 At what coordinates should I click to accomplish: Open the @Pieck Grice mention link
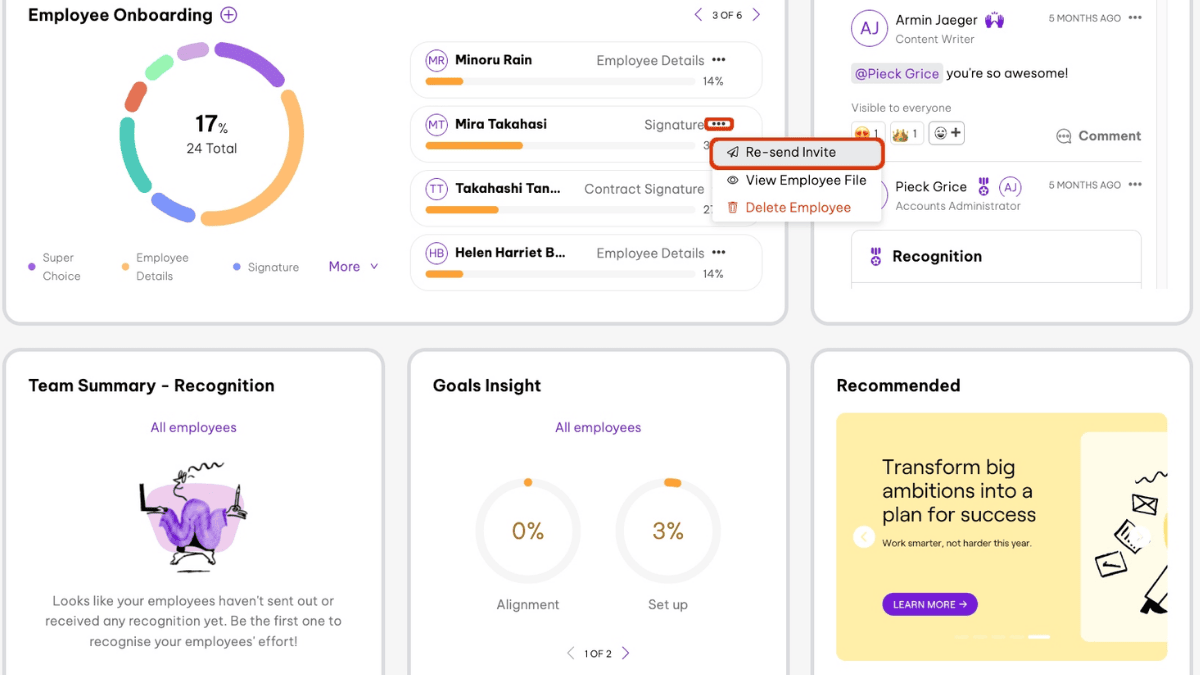coord(896,73)
